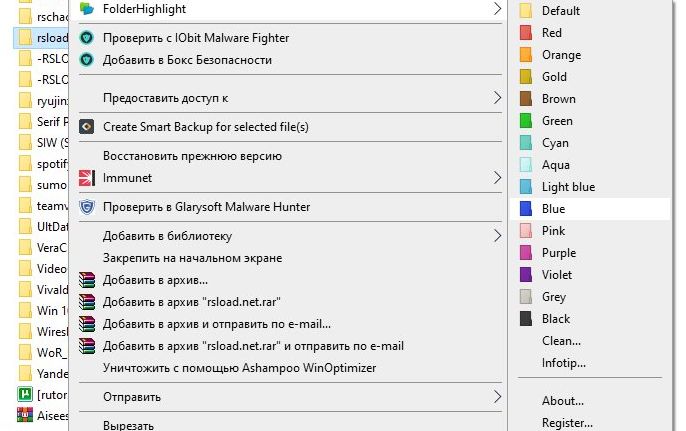Click the rsload folder icon
This screenshot has width=686, height=431.
(25, 38)
